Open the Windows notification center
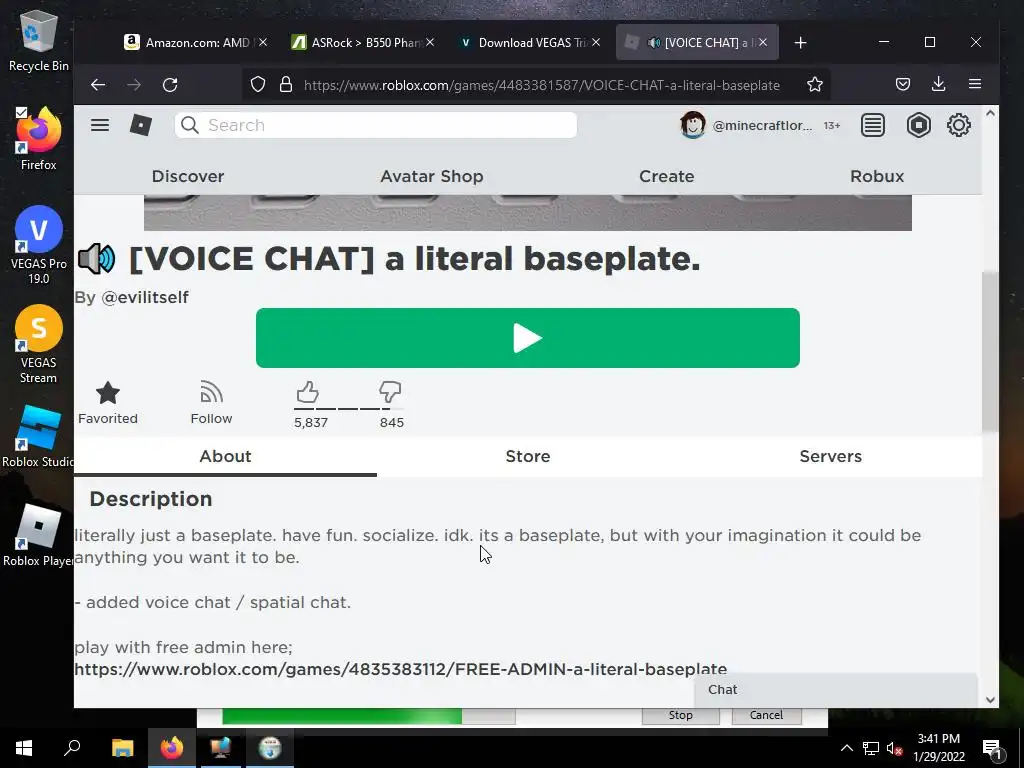Image resolution: width=1024 pixels, height=768 pixels. (x=992, y=748)
